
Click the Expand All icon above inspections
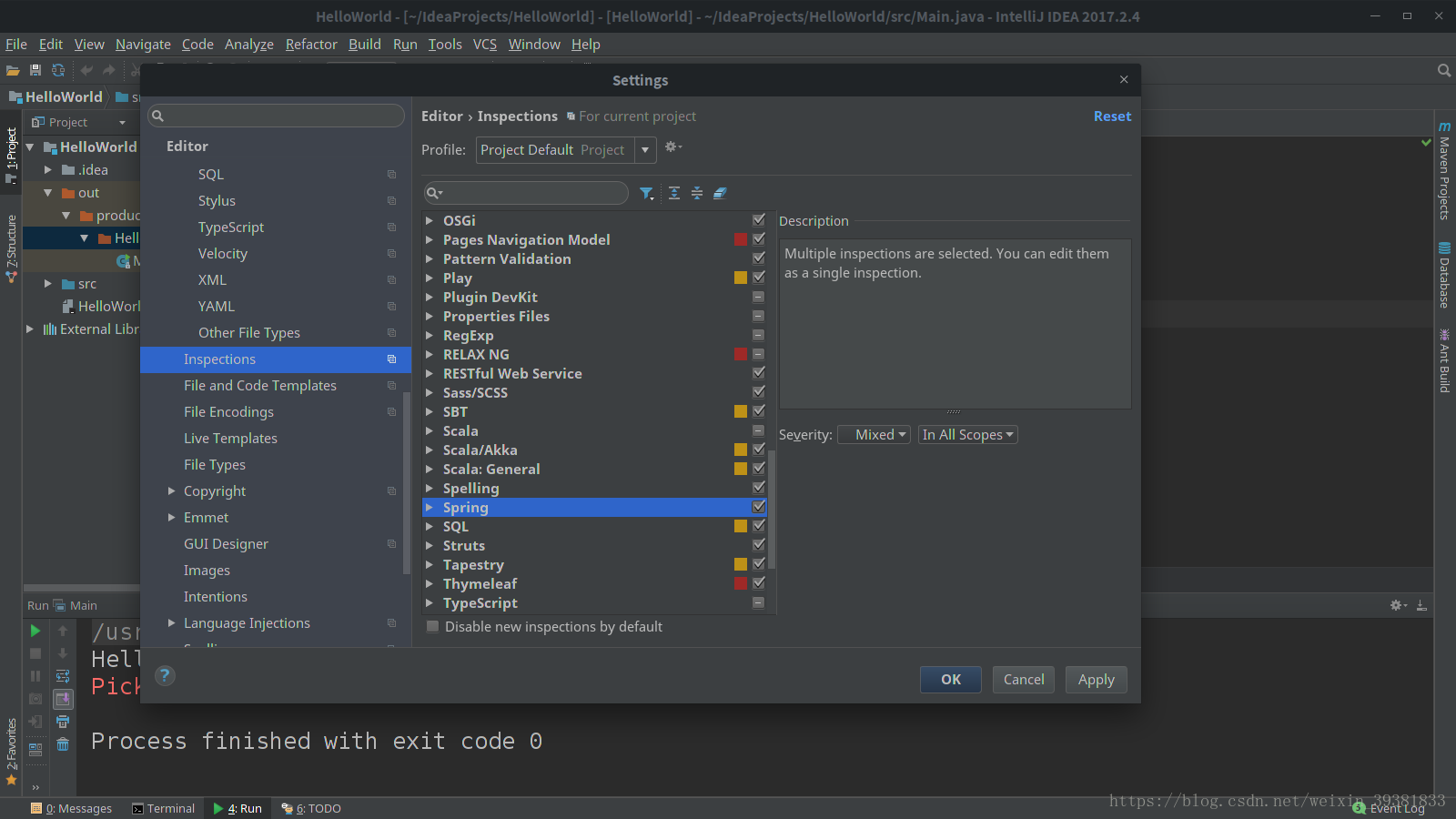pyautogui.click(x=674, y=193)
